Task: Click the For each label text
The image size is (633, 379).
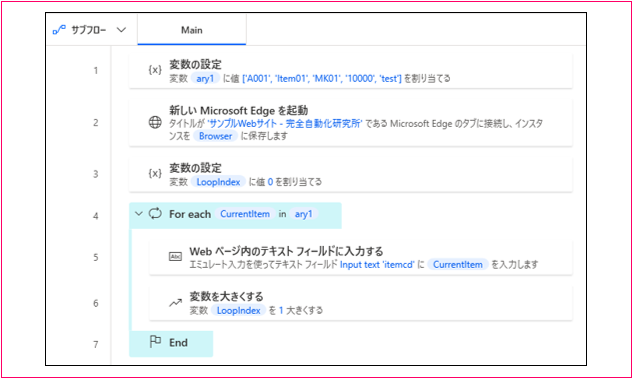Action: click(190, 214)
